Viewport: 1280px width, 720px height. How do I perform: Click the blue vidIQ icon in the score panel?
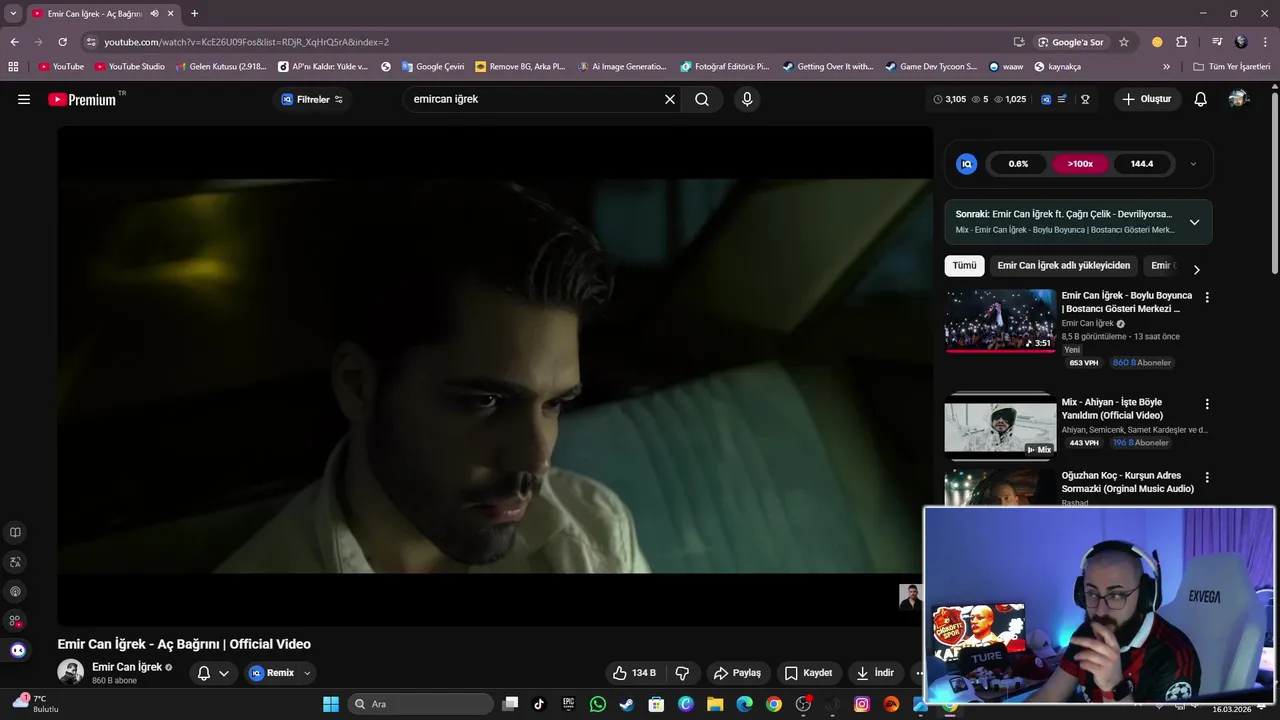966,164
